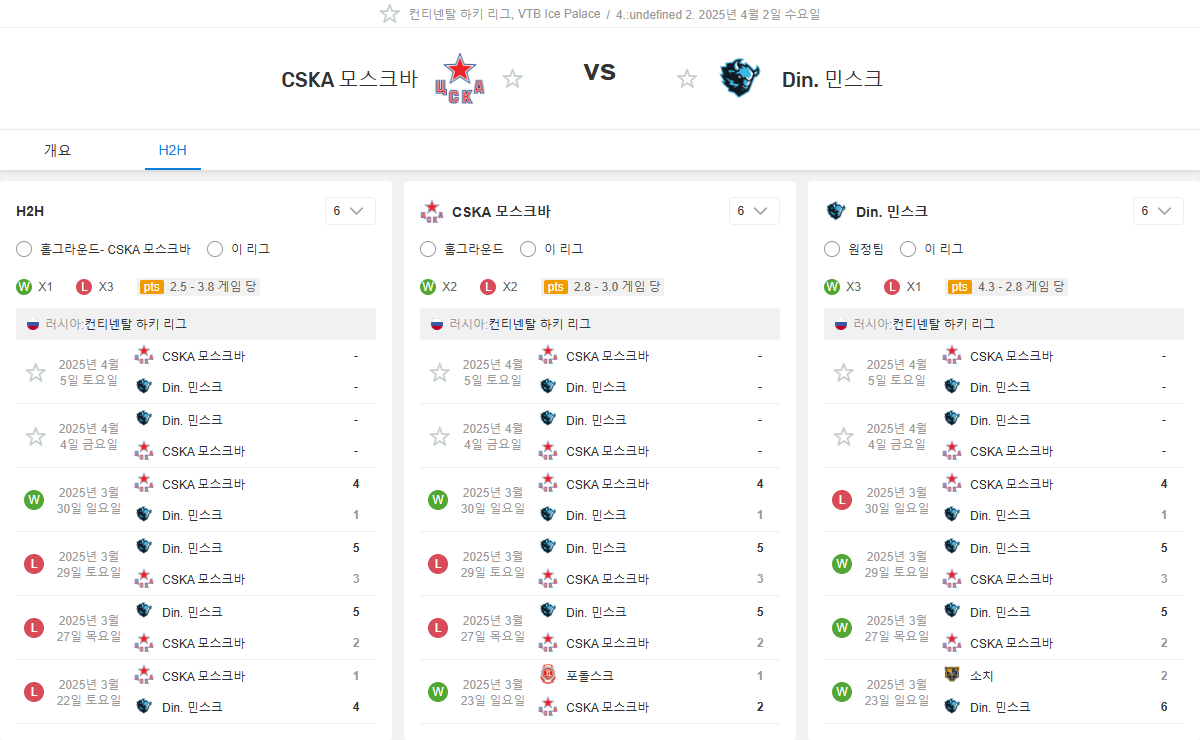Open the H2H match count dropdown

click(350, 211)
